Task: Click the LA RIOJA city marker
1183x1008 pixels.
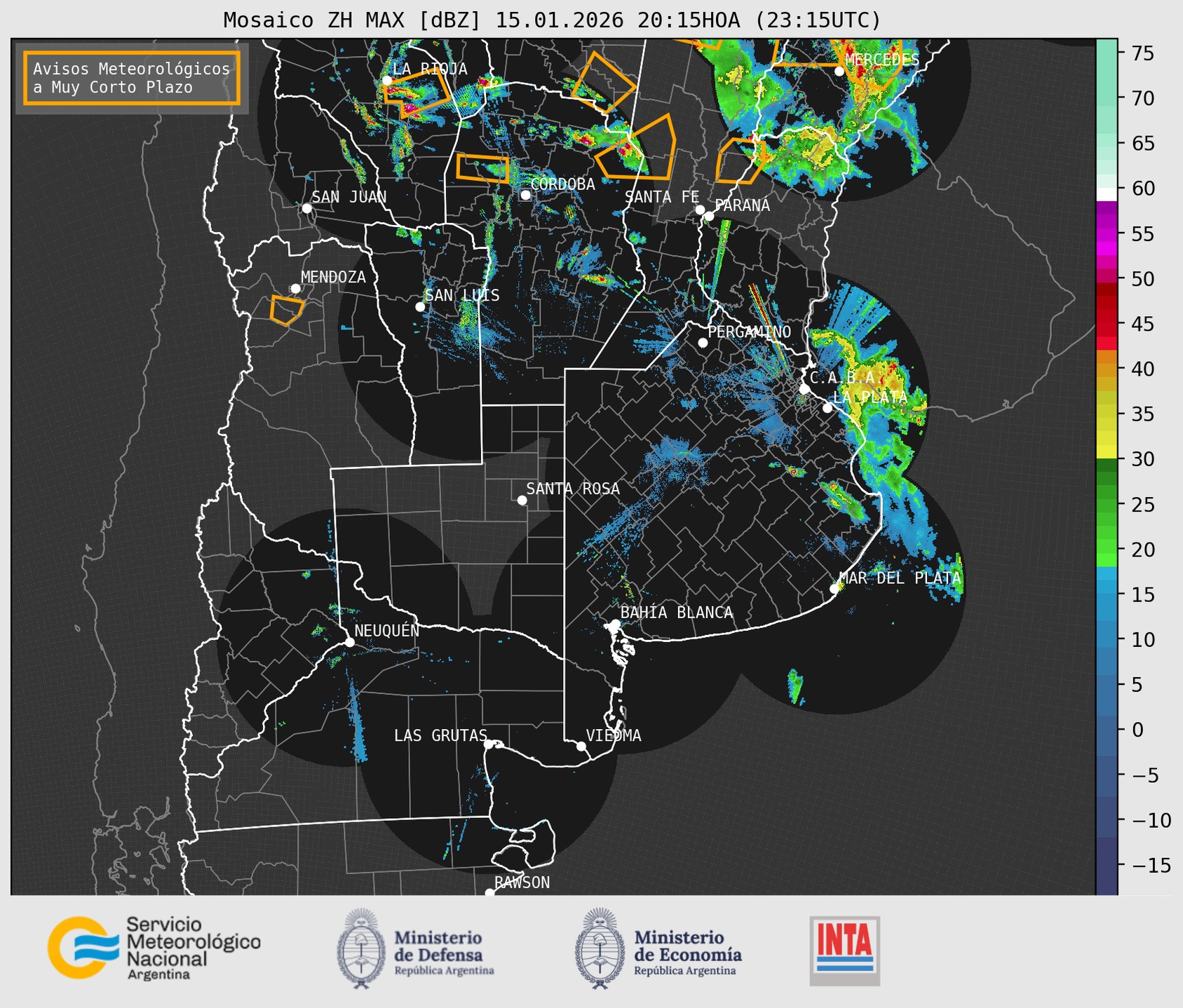Action: [x=387, y=81]
